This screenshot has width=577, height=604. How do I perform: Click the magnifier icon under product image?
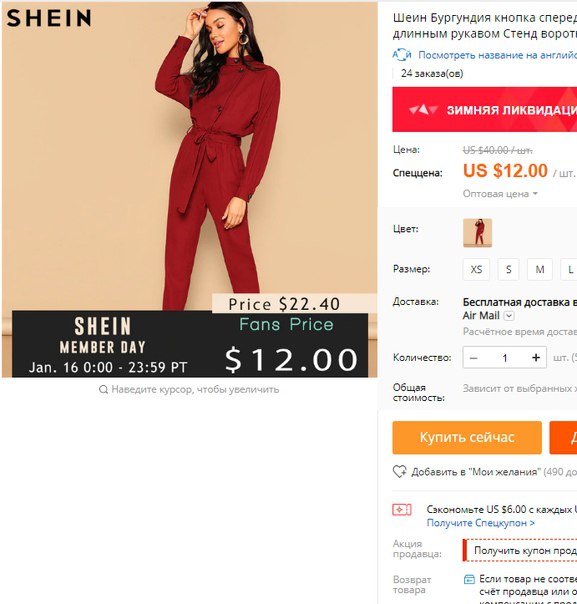(103, 389)
